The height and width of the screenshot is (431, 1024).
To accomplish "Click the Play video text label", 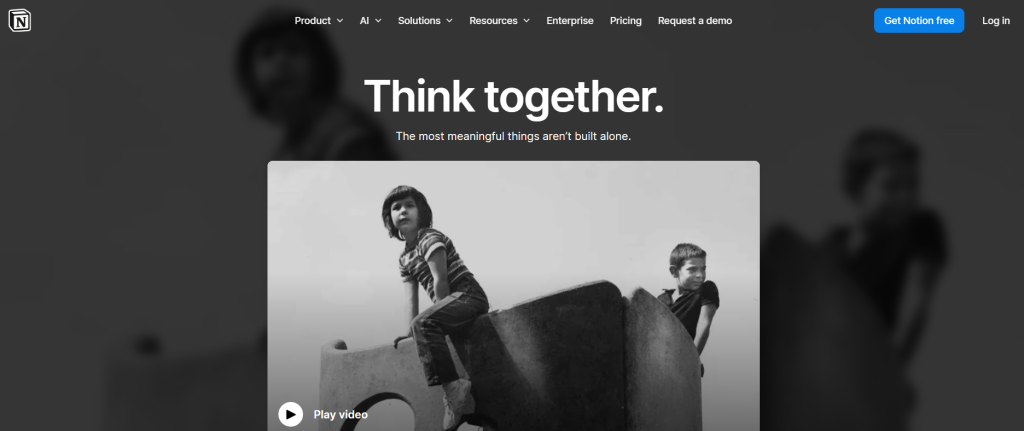I will click(340, 415).
